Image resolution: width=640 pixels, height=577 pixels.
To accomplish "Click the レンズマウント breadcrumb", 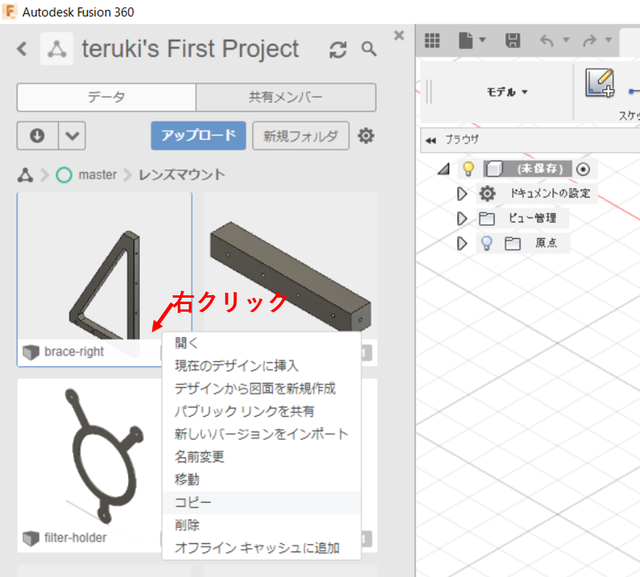I will 182,175.
